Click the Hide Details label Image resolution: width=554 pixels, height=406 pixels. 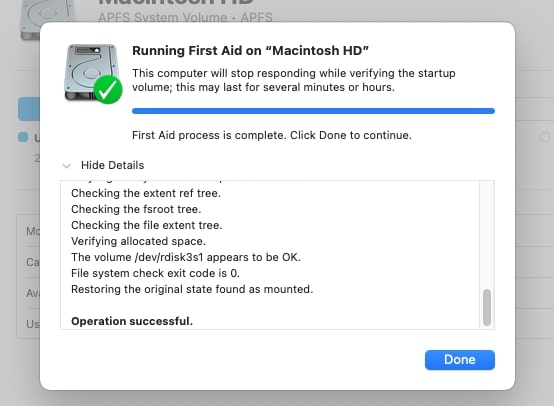coord(112,165)
